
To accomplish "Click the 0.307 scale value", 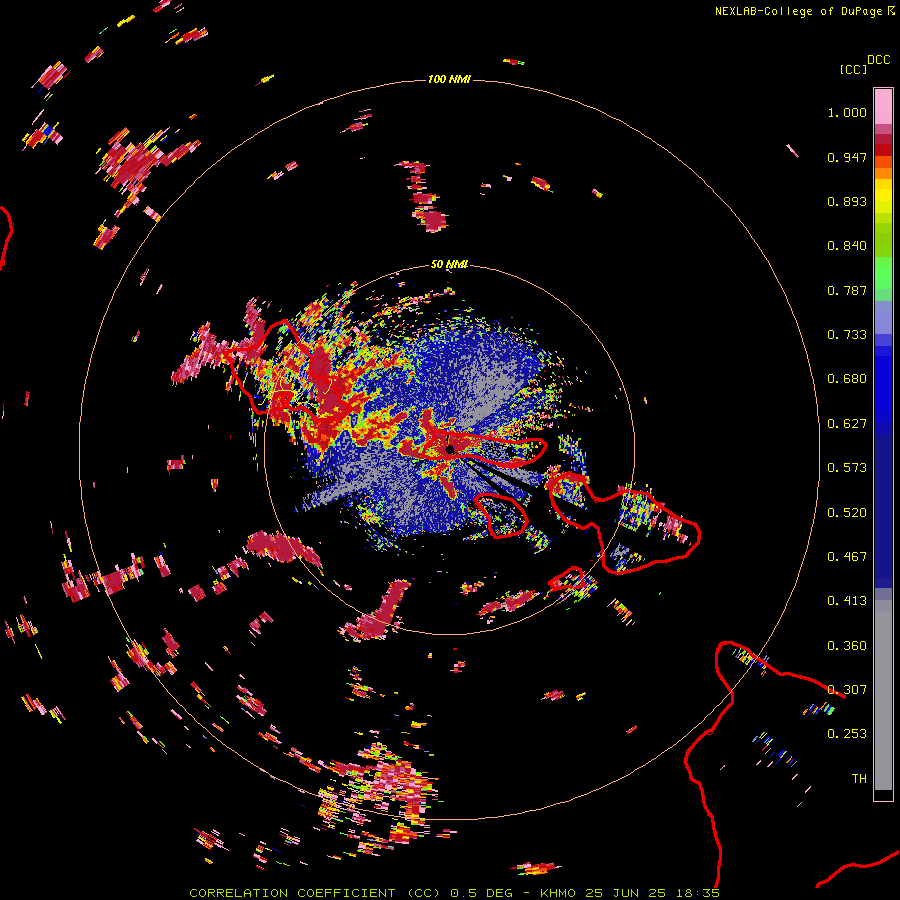I will tap(847, 690).
